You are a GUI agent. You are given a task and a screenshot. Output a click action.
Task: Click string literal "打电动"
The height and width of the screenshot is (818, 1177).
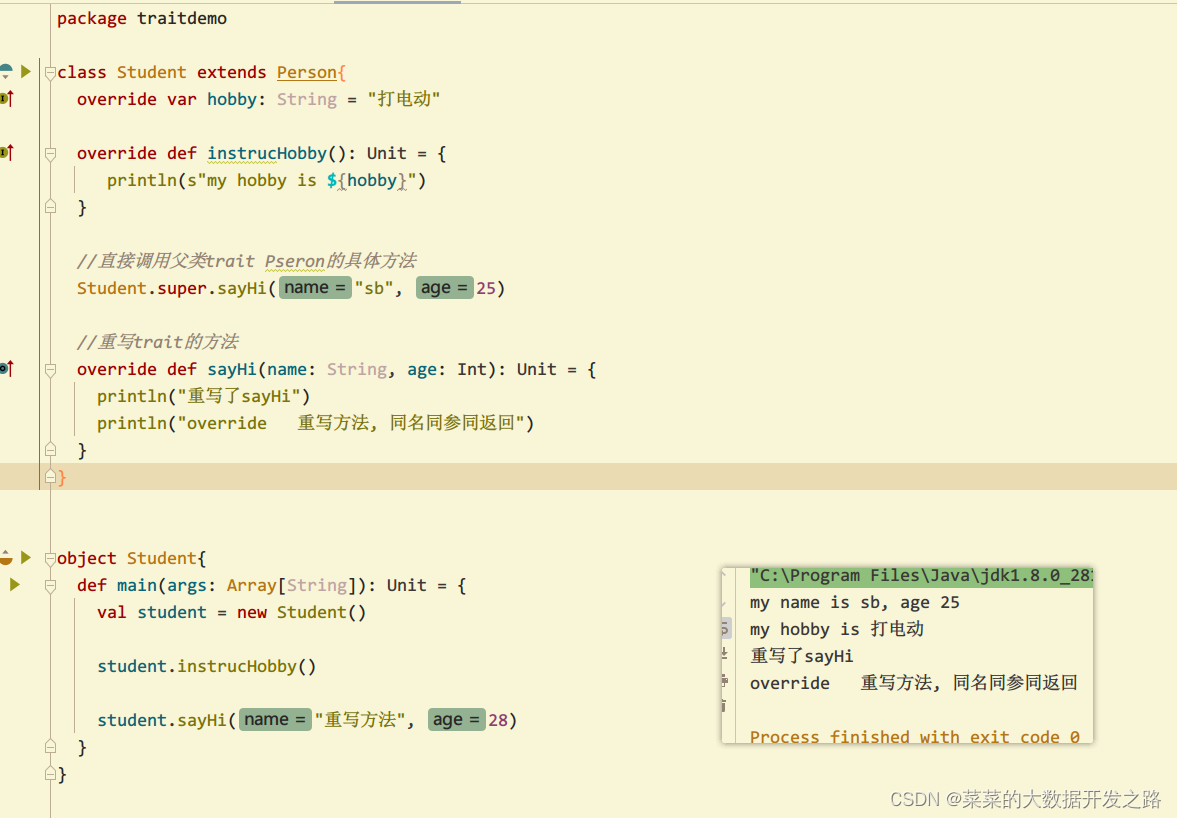404,99
